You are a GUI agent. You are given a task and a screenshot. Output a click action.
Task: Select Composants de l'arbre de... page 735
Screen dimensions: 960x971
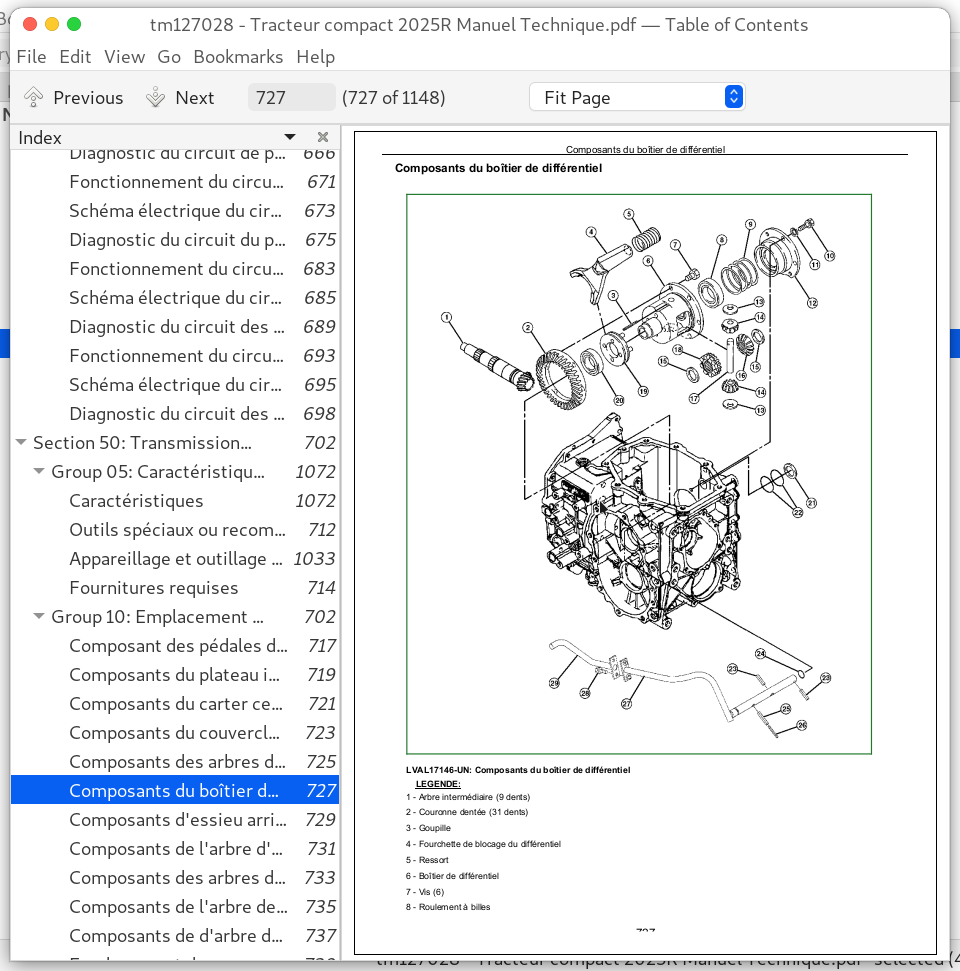175,907
